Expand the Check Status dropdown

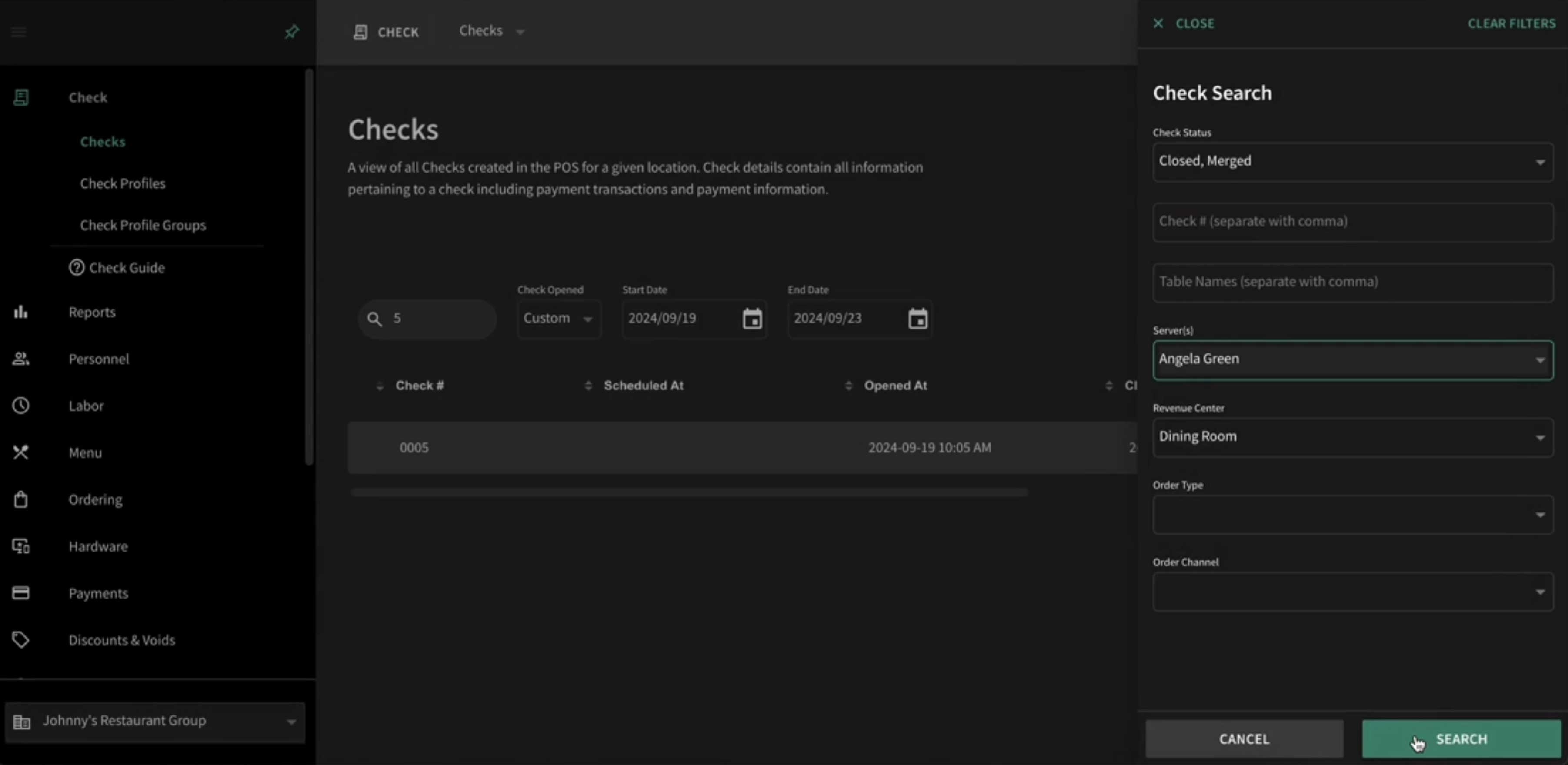(1352, 162)
